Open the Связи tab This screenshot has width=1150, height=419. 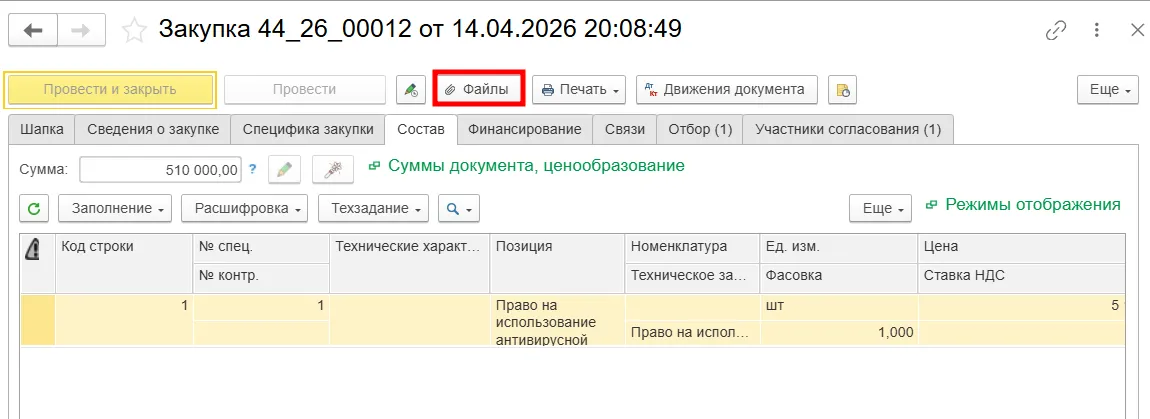point(625,129)
